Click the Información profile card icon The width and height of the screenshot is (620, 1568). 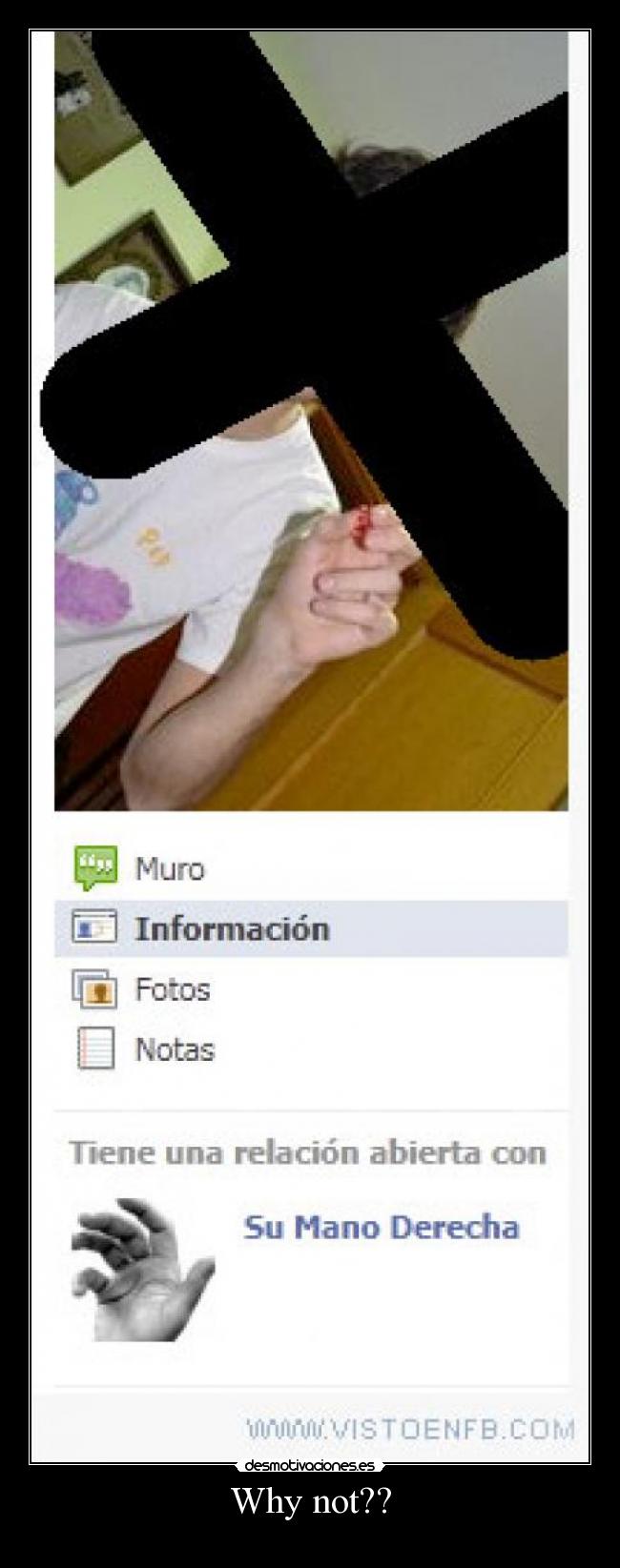(94, 927)
